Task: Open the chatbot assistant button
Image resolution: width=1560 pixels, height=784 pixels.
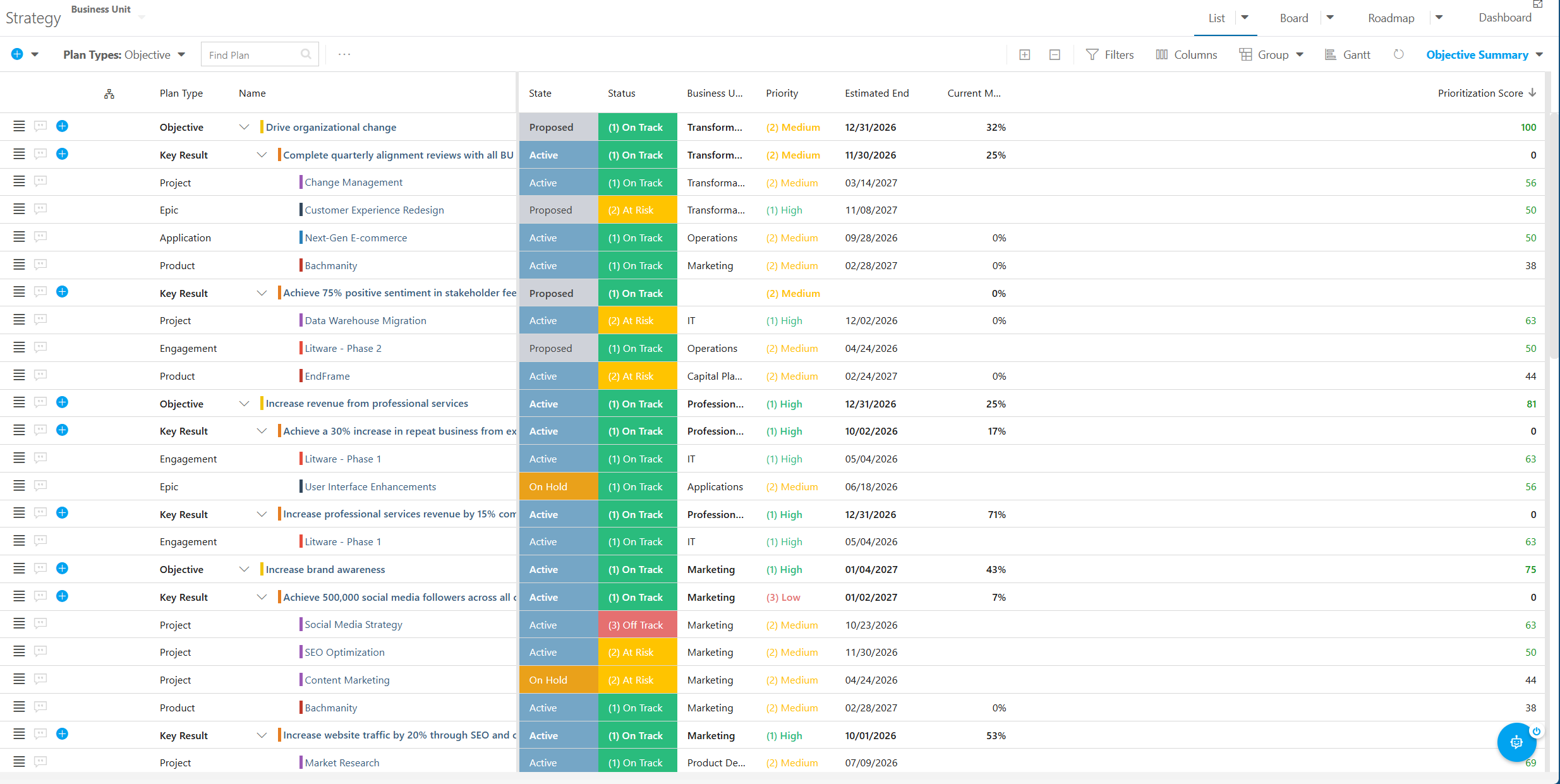Action: 1516,742
